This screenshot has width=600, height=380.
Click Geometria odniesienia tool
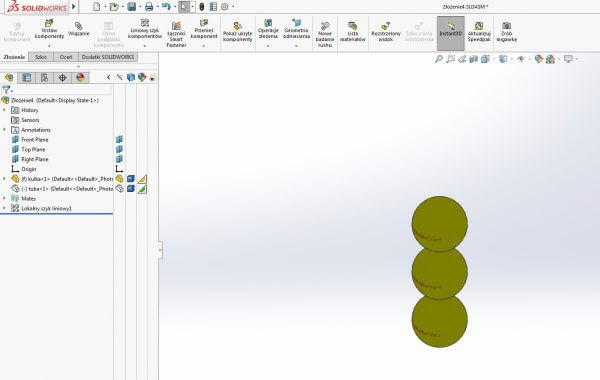[x=297, y=29]
